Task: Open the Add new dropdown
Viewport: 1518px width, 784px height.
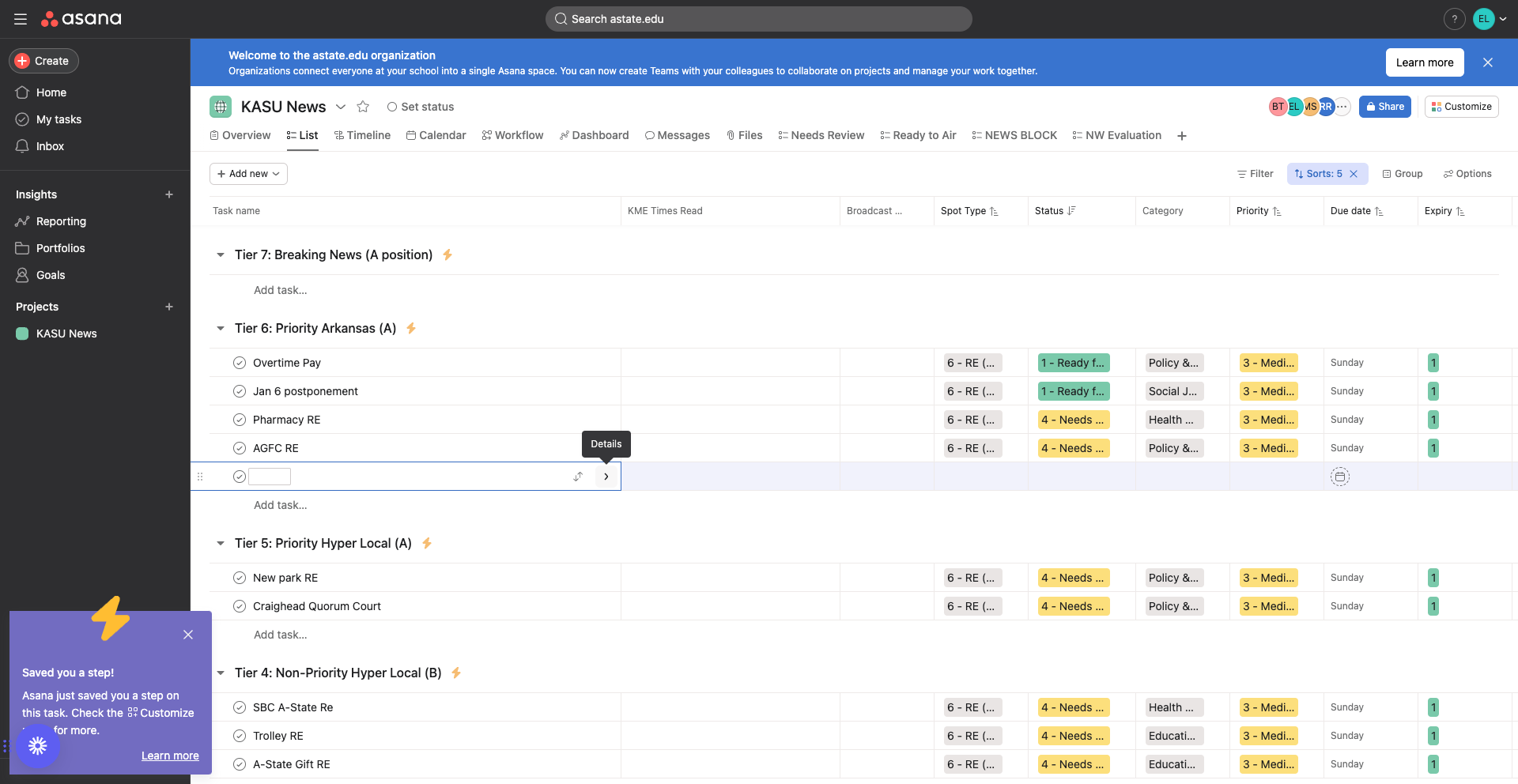Action: (248, 174)
